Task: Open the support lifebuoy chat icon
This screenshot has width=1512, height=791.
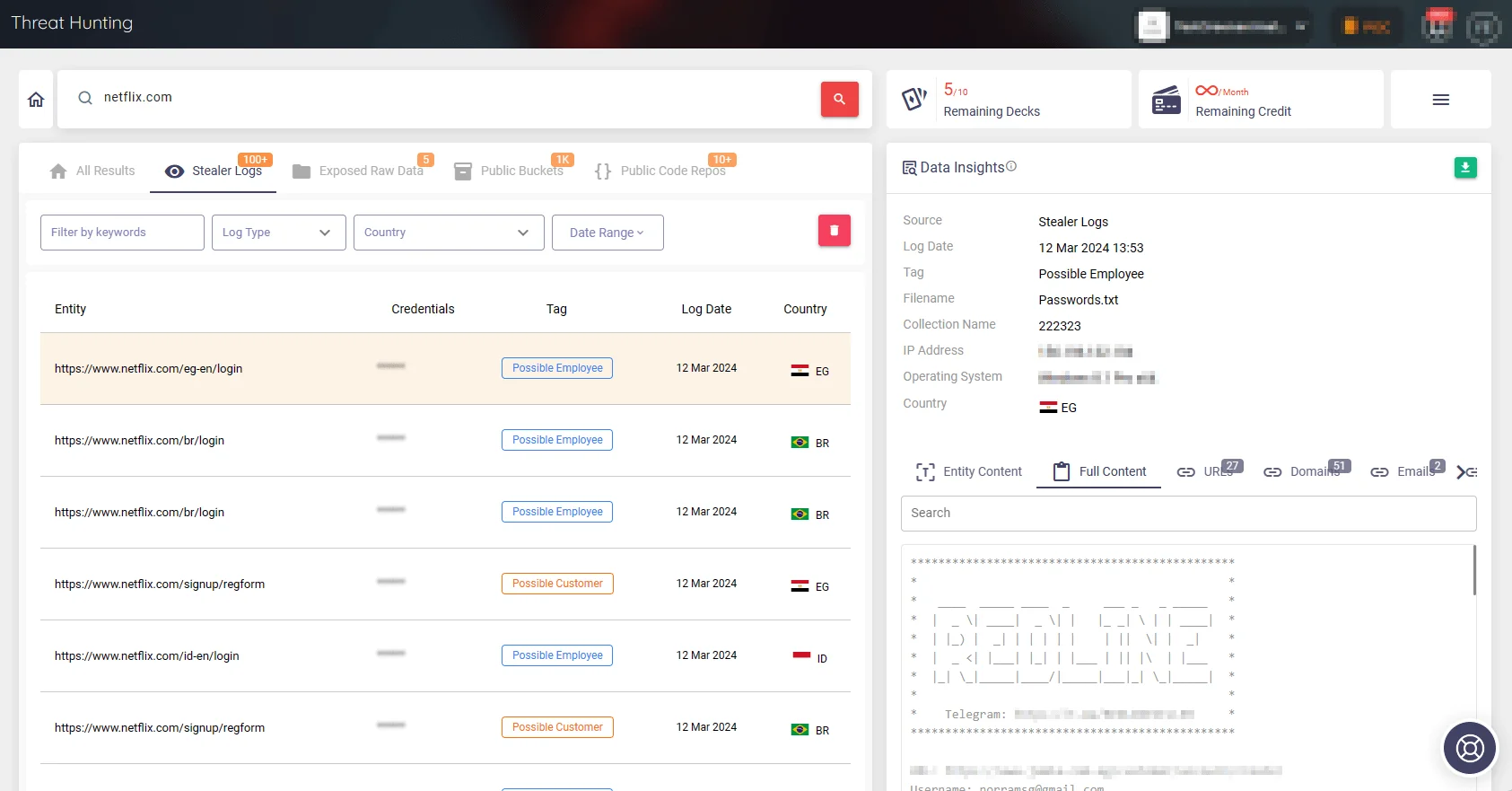Action: click(x=1470, y=748)
